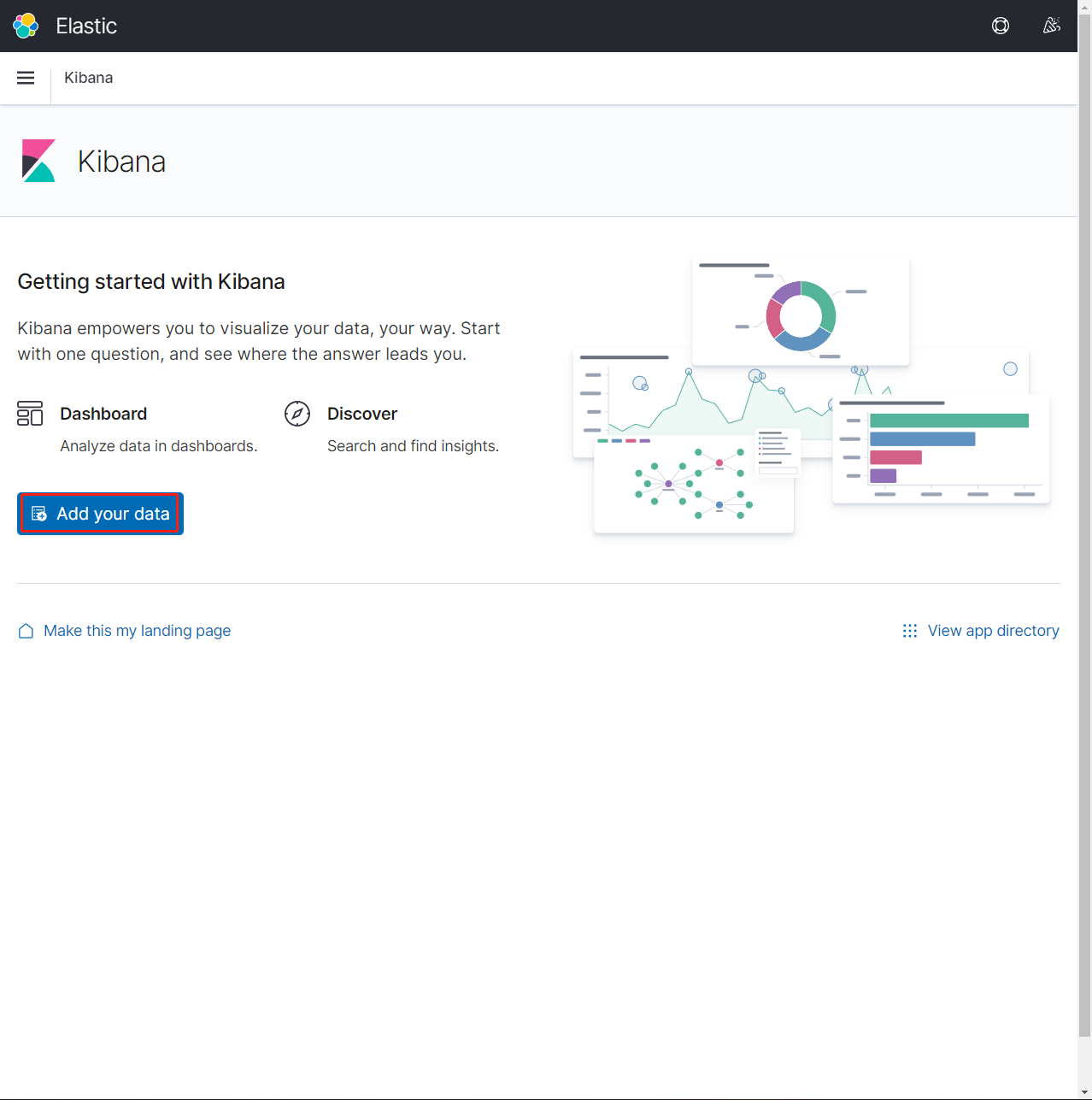Open the Dashboard link
The width and height of the screenshot is (1092, 1100).
pos(103,414)
